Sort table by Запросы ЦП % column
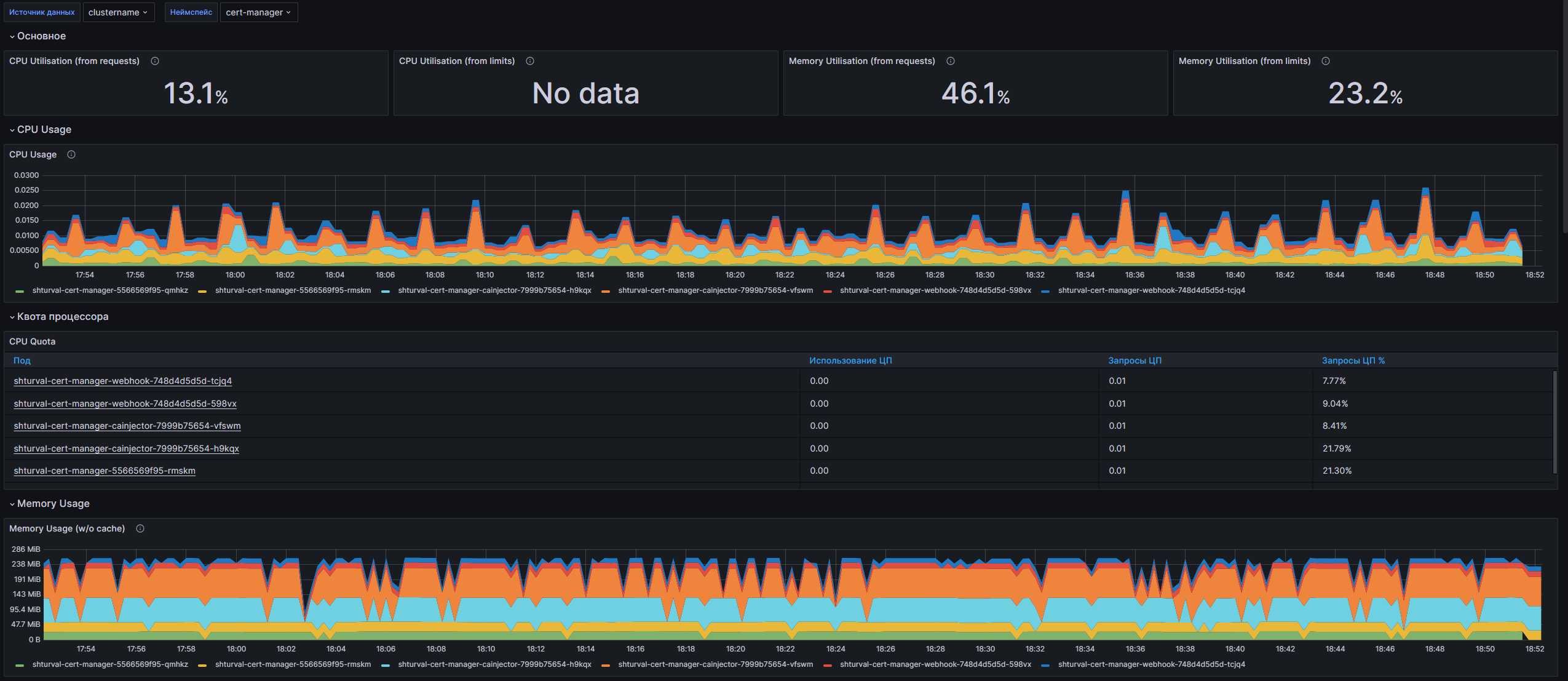Image resolution: width=1568 pixels, height=681 pixels. [x=1353, y=360]
